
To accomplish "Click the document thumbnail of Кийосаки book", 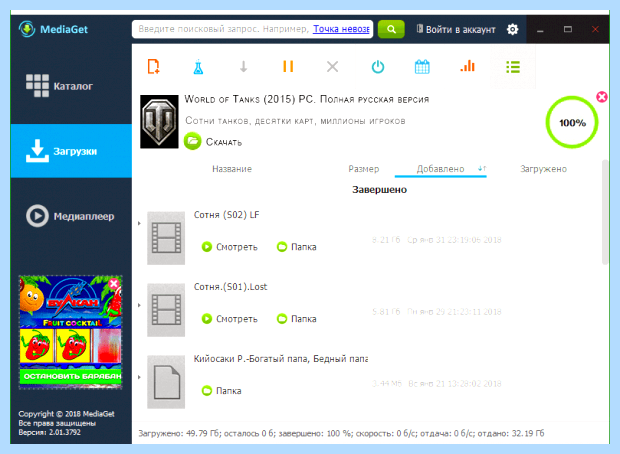I will [166, 382].
